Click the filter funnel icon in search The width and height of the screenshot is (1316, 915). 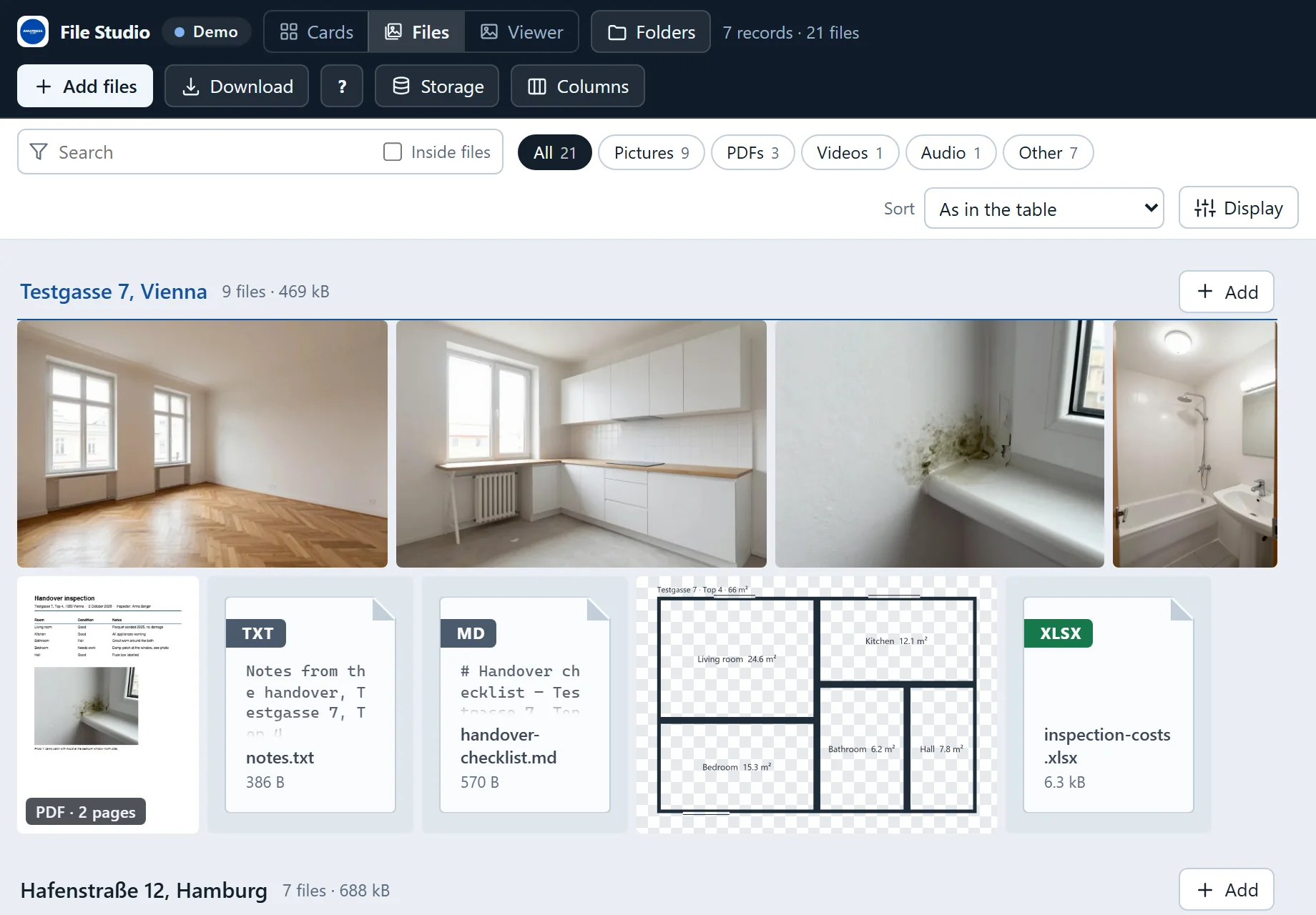coord(39,152)
